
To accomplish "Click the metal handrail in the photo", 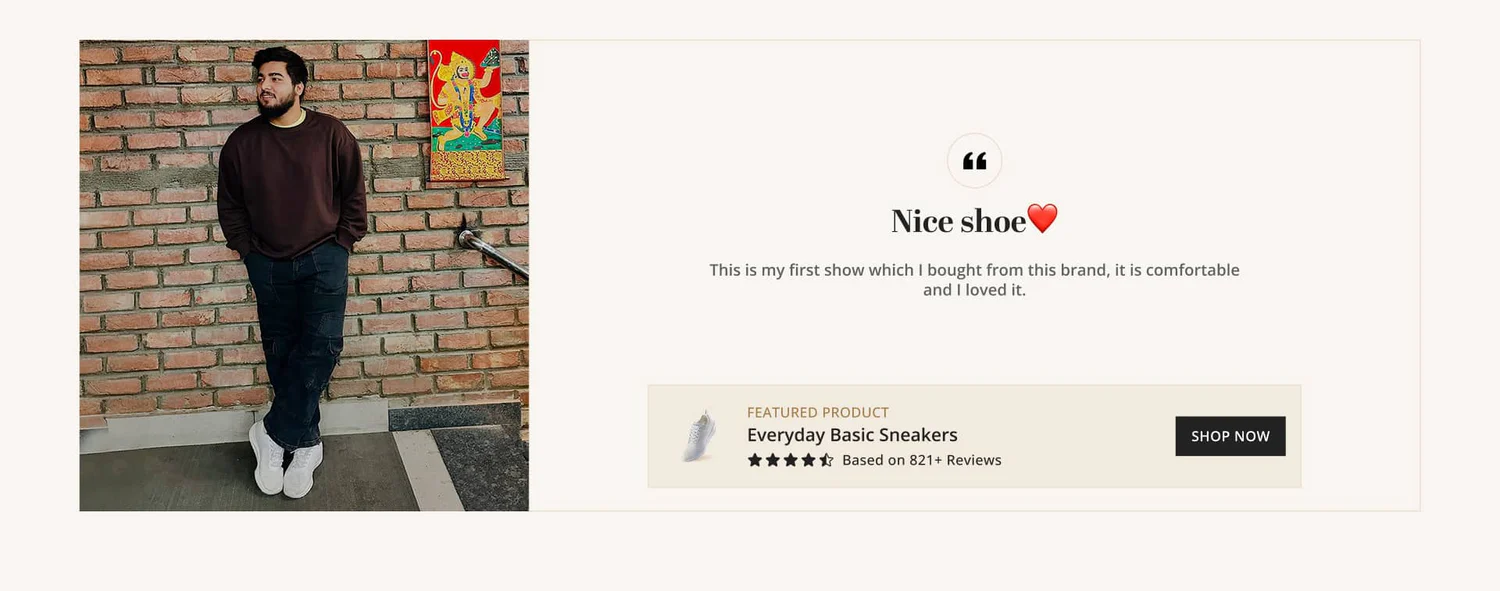I will [492, 253].
